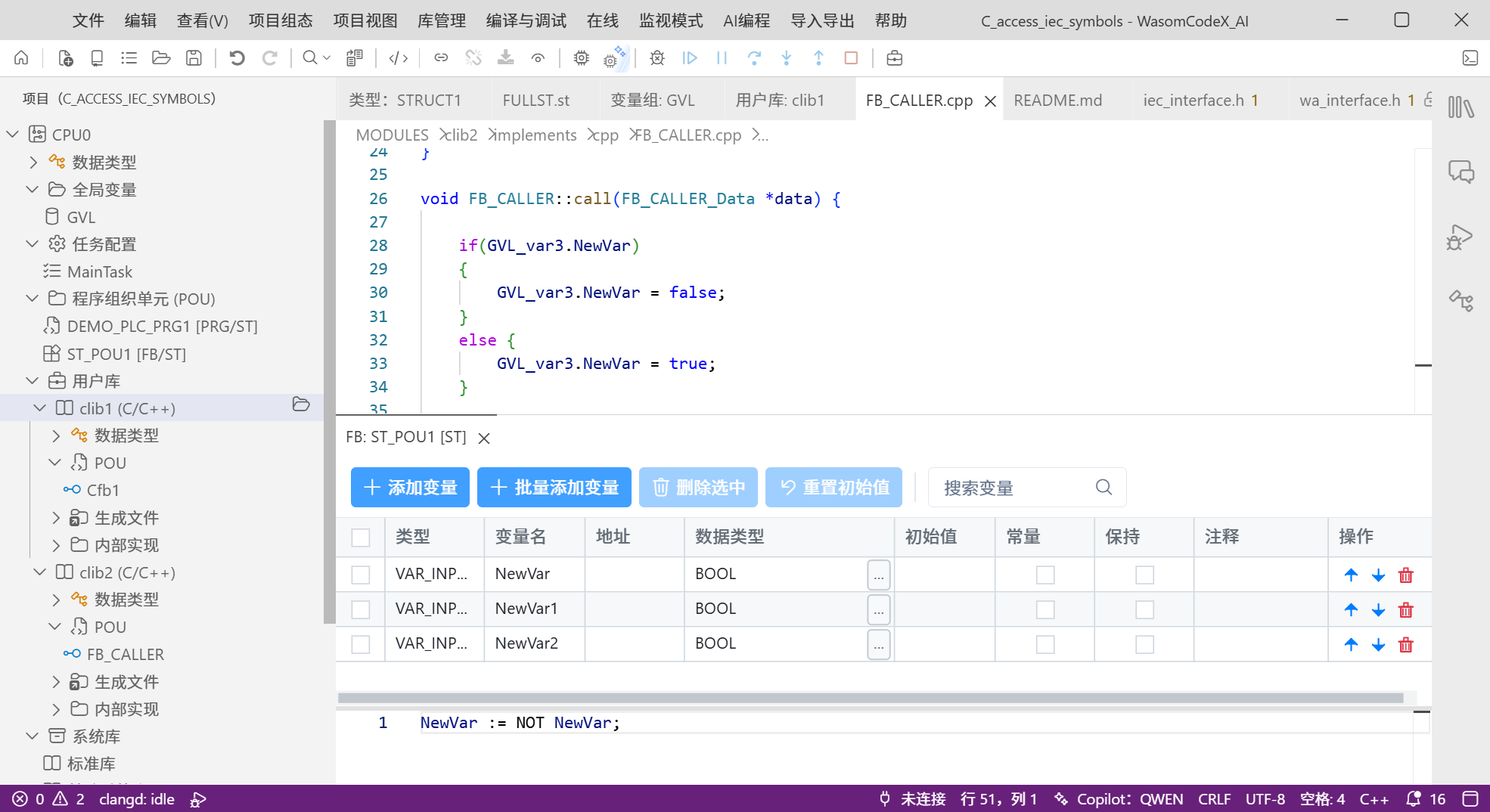The height and width of the screenshot is (812, 1490).
Task: Tick the select-all checkbox in table header
Action: pyautogui.click(x=361, y=538)
